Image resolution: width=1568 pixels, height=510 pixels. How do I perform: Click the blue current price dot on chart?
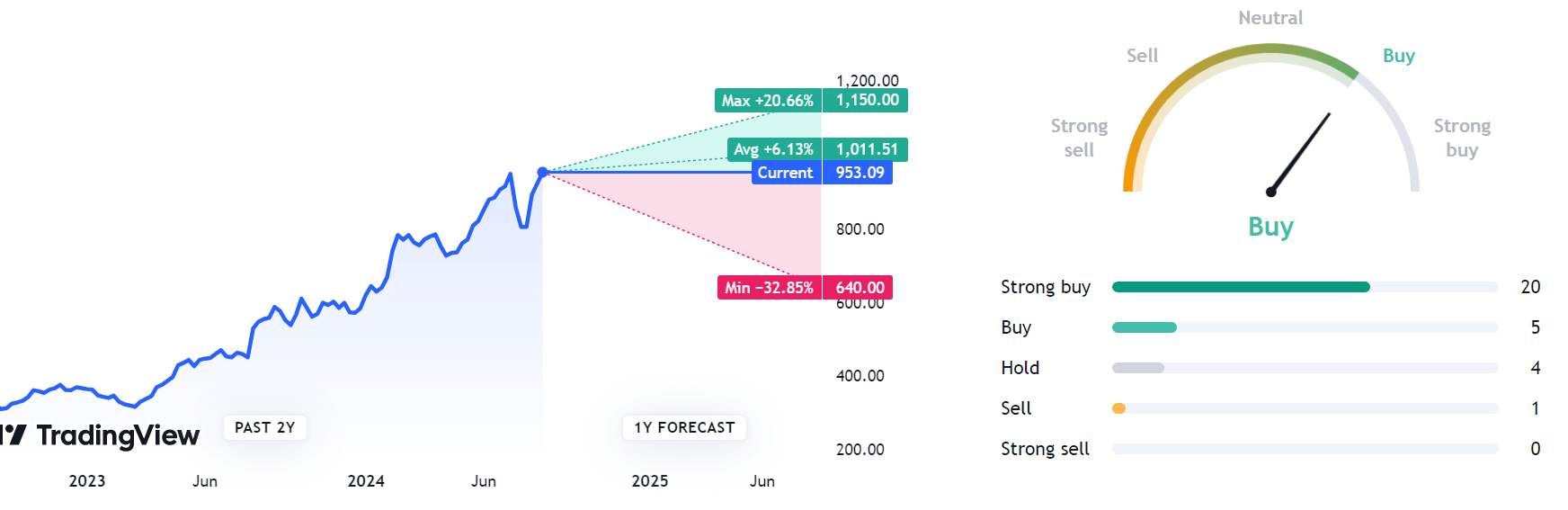[x=542, y=172]
